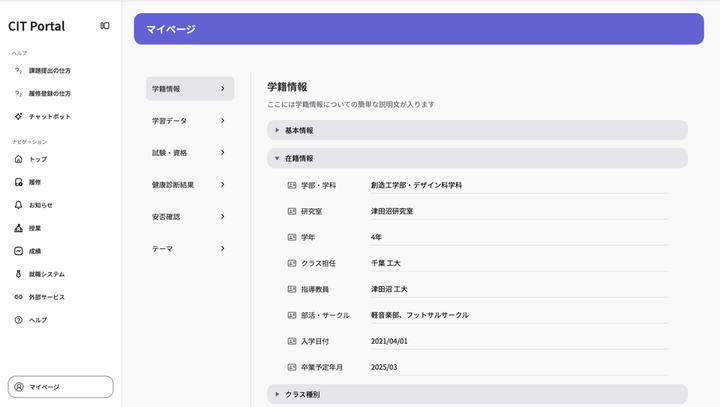Click the bell icon for お知らせ

click(18, 205)
